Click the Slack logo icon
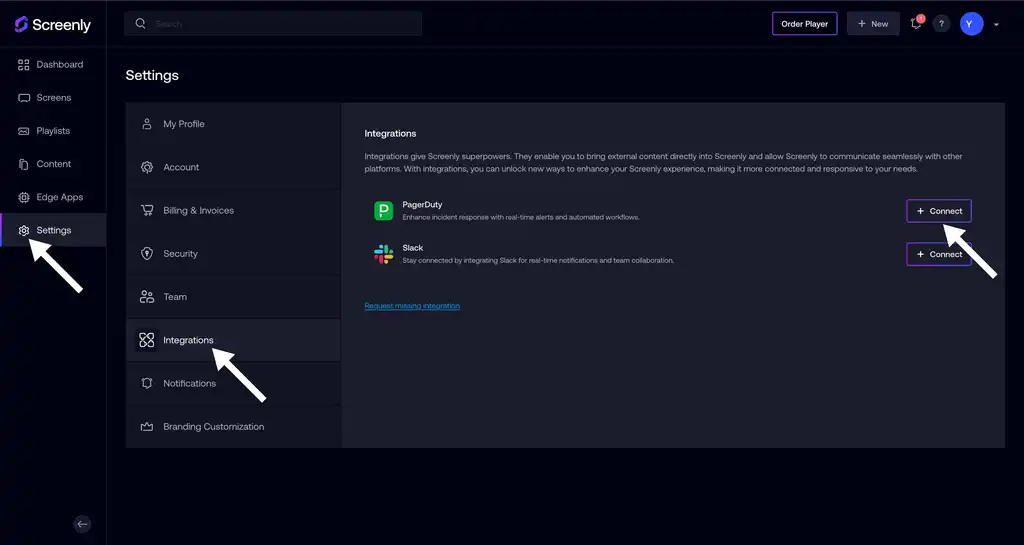The height and width of the screenshot is (545, 1024). (383, 254)
